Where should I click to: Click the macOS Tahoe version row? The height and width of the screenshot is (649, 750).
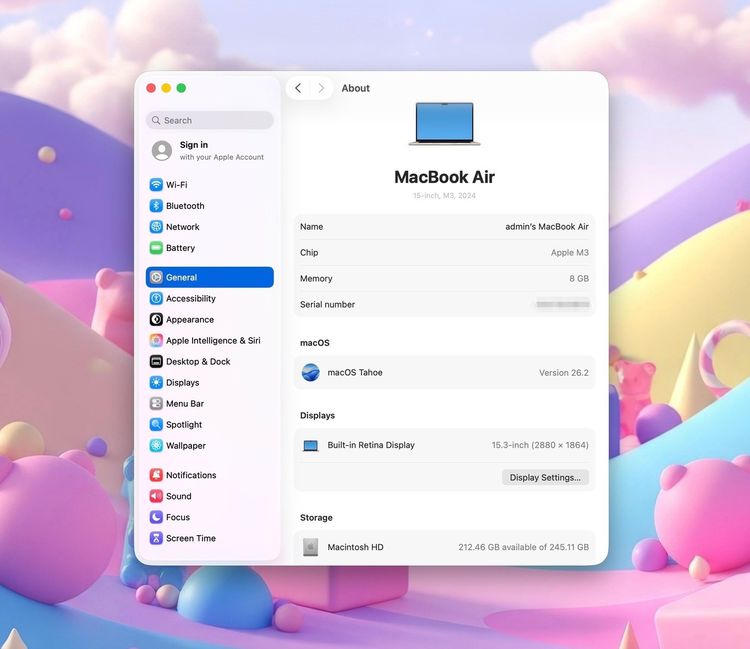pyautogui.click(x=444, y=373)
